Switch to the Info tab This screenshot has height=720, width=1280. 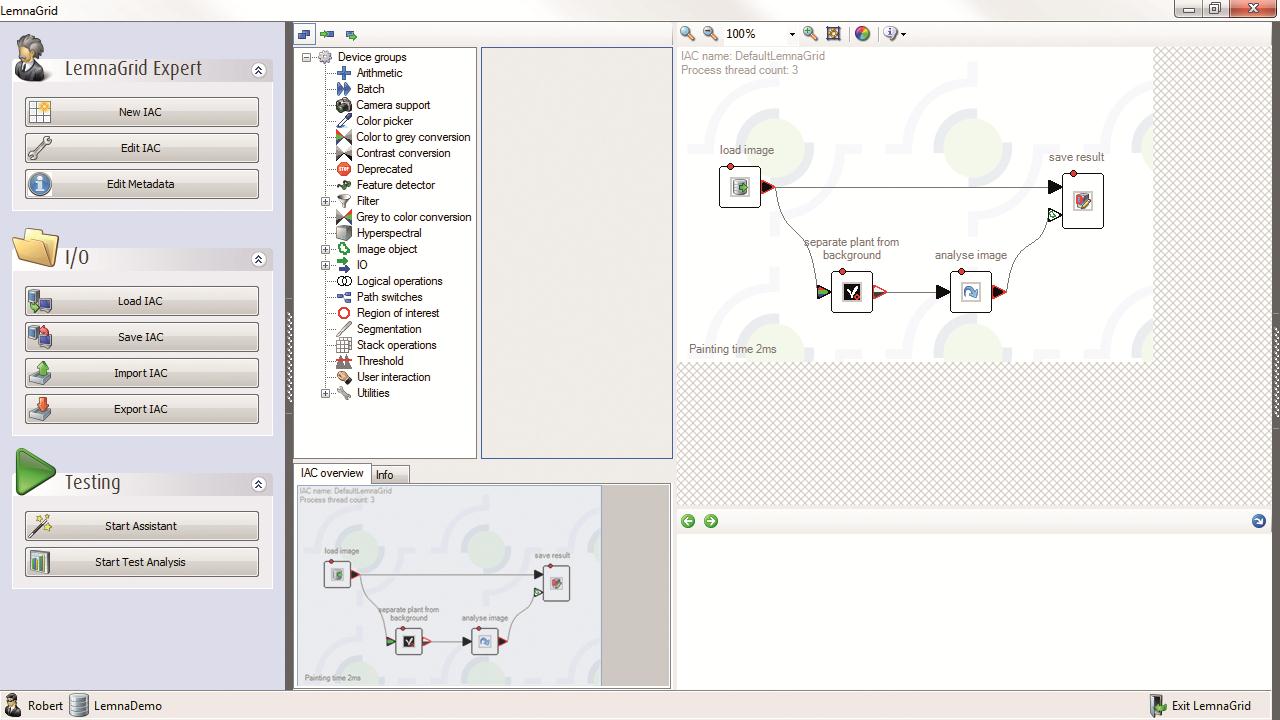coord(385,475)
